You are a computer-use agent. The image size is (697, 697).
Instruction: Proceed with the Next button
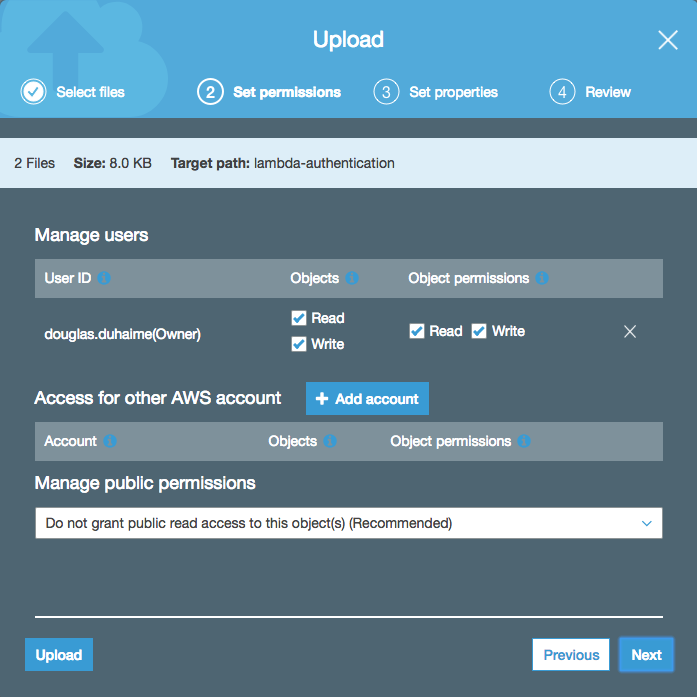[x=646, y=654]
